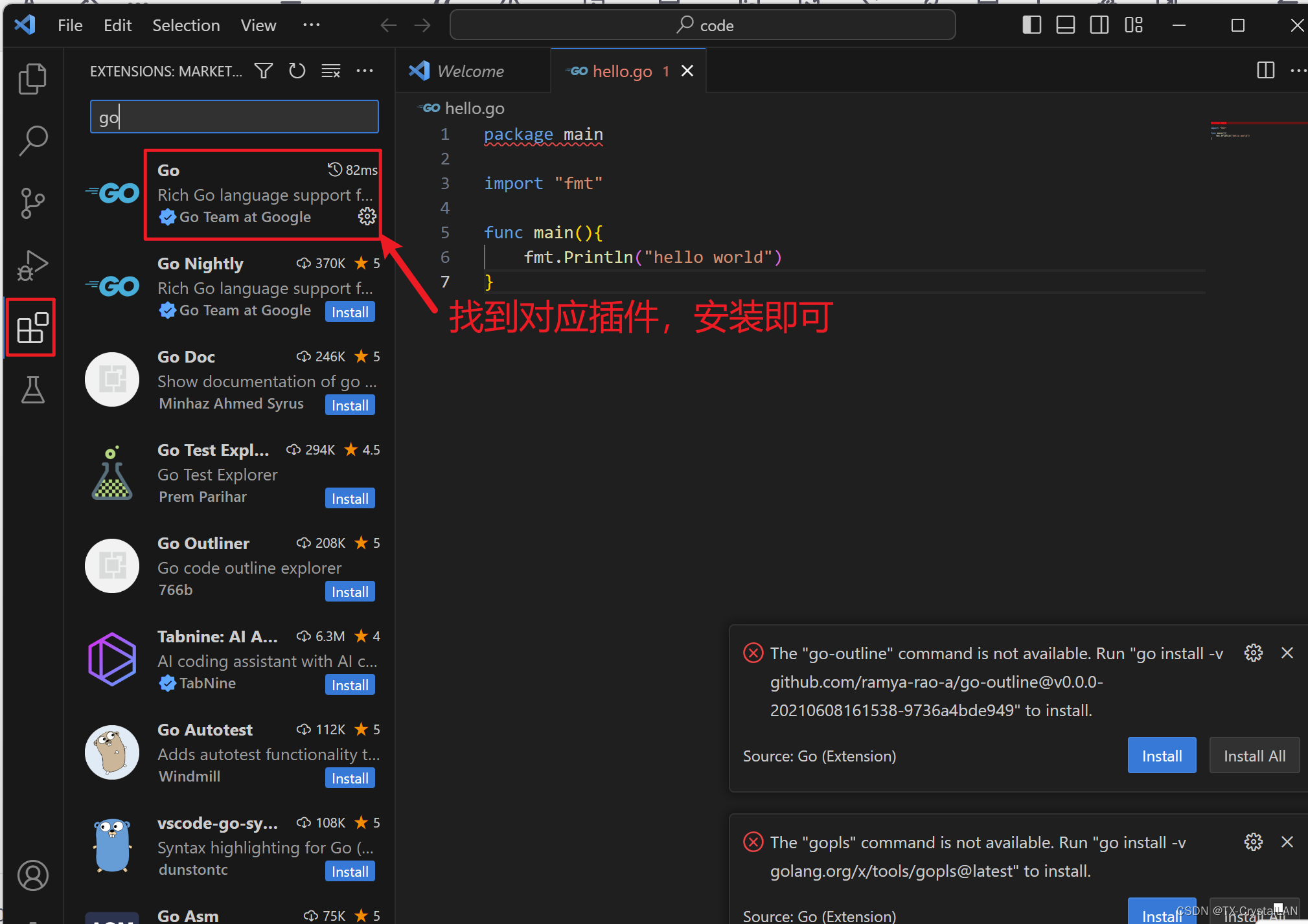Open the Accounts icon at bottom left
The height and width of the screenshot is (924, 1308).
32,875
